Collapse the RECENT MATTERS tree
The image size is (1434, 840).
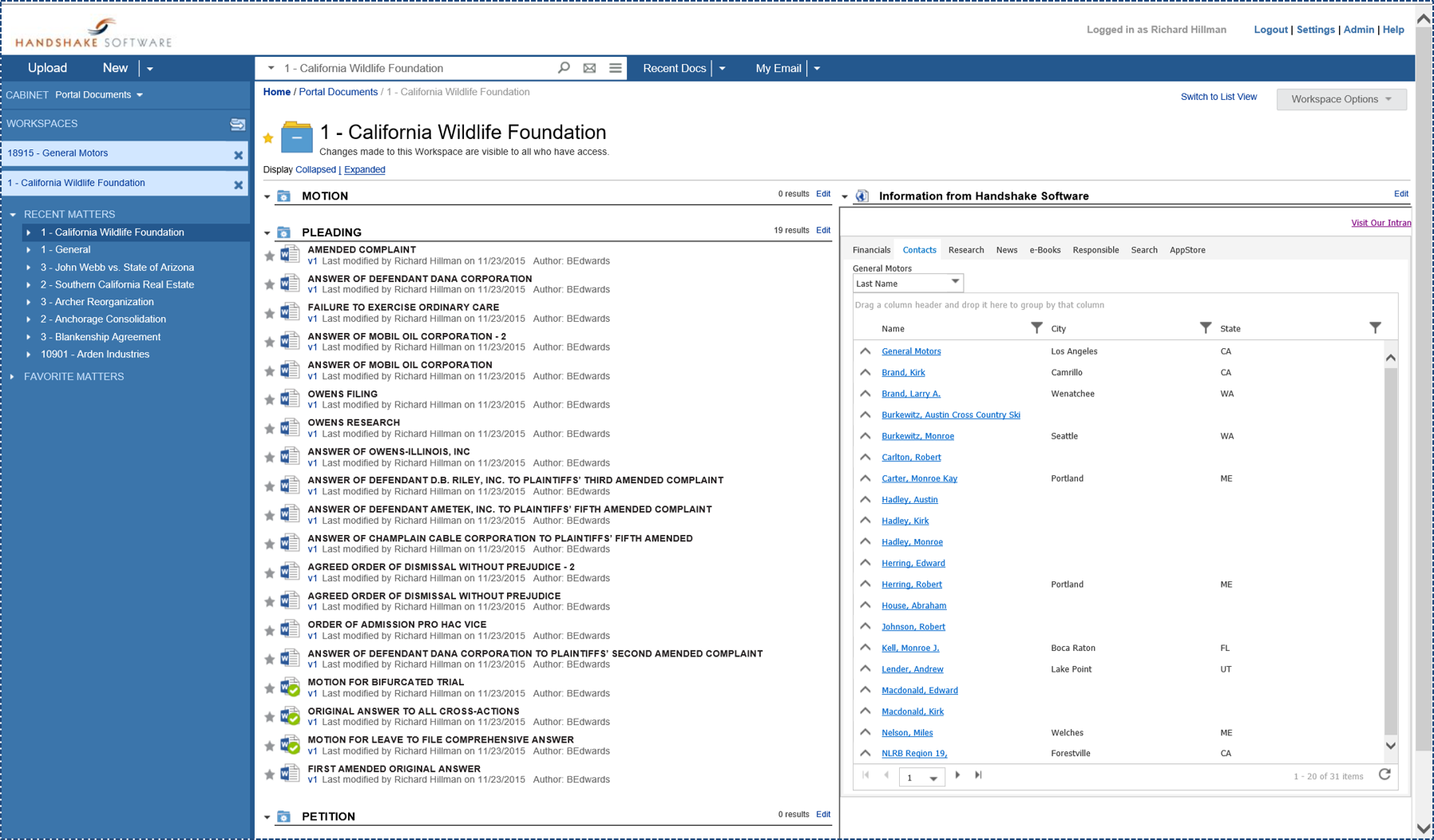(x=12, y=214)
